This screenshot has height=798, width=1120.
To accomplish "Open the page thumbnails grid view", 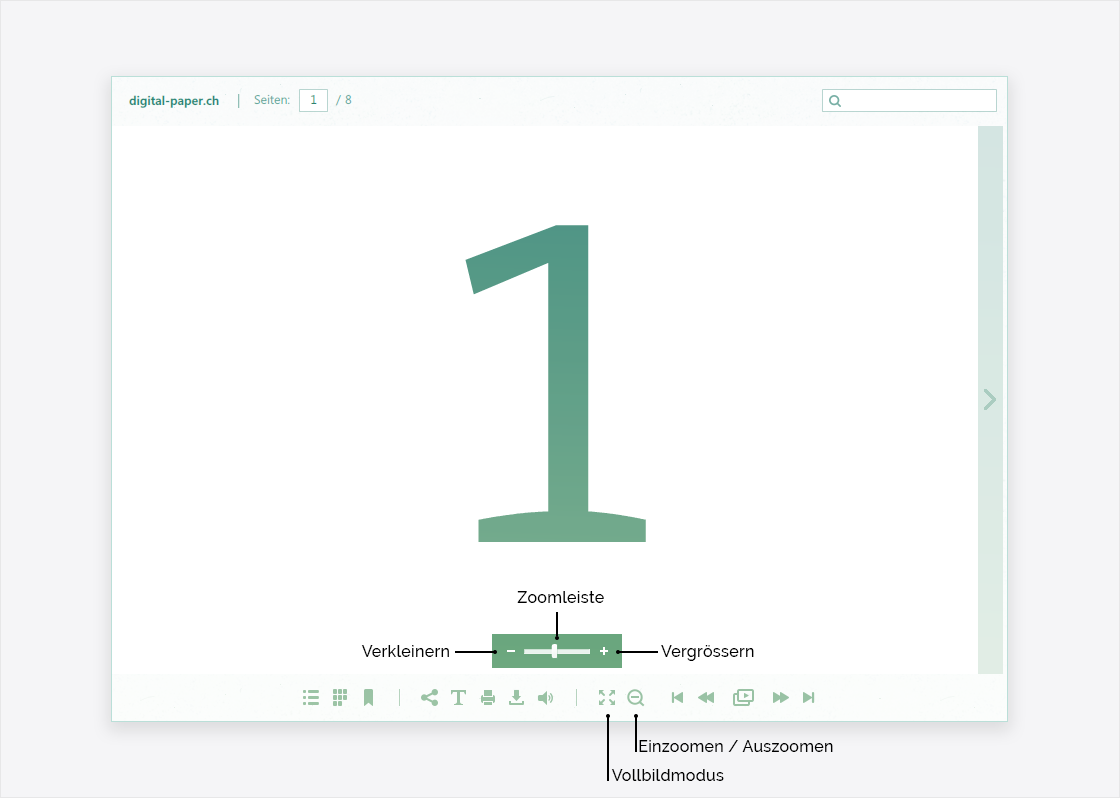I will pyautogui.click(x=340, y=698).
